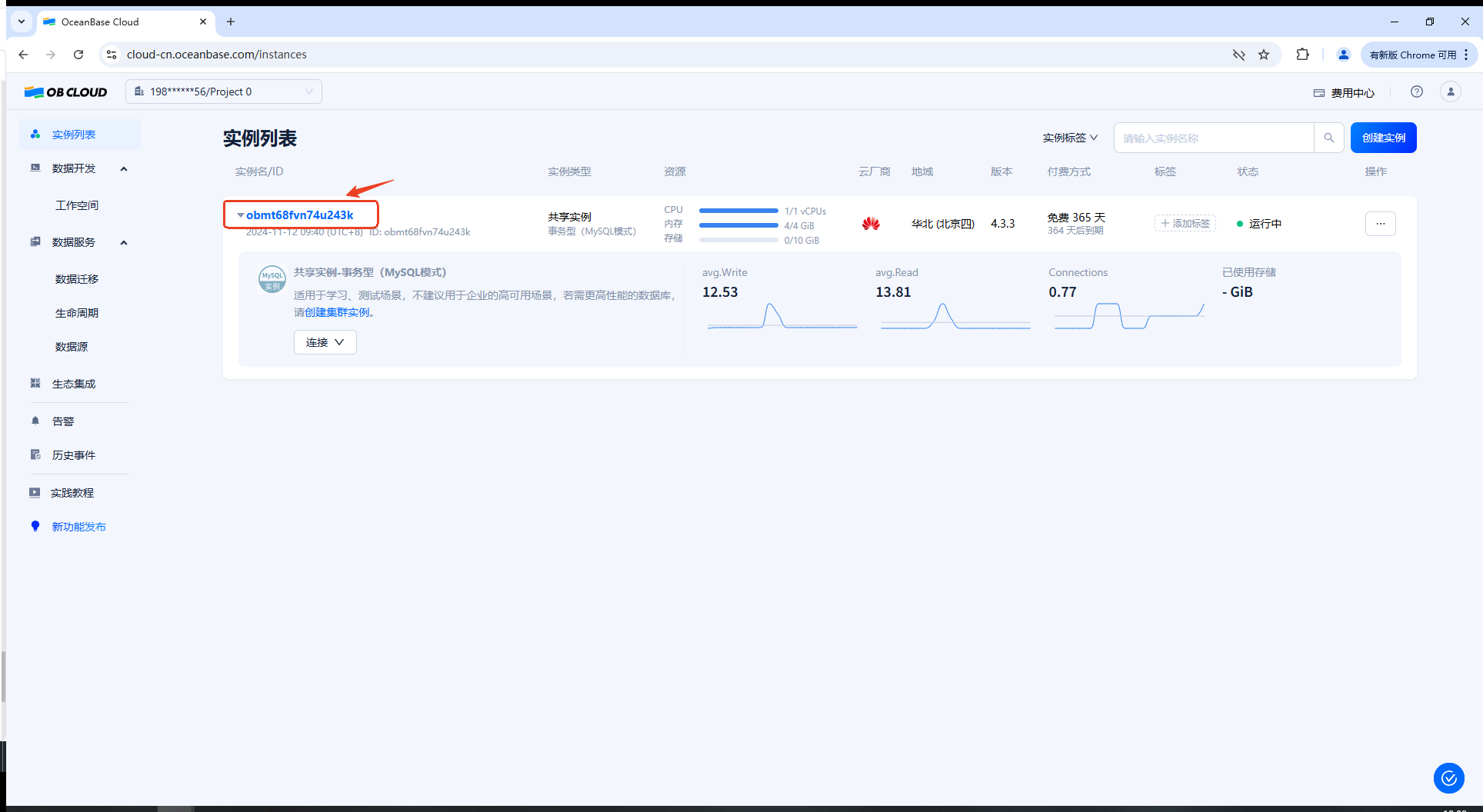Image resolution: width=1483 pixels, height=812 pixels.
Task: Click the 存储 usage progress bar
Action: point(738,240)
